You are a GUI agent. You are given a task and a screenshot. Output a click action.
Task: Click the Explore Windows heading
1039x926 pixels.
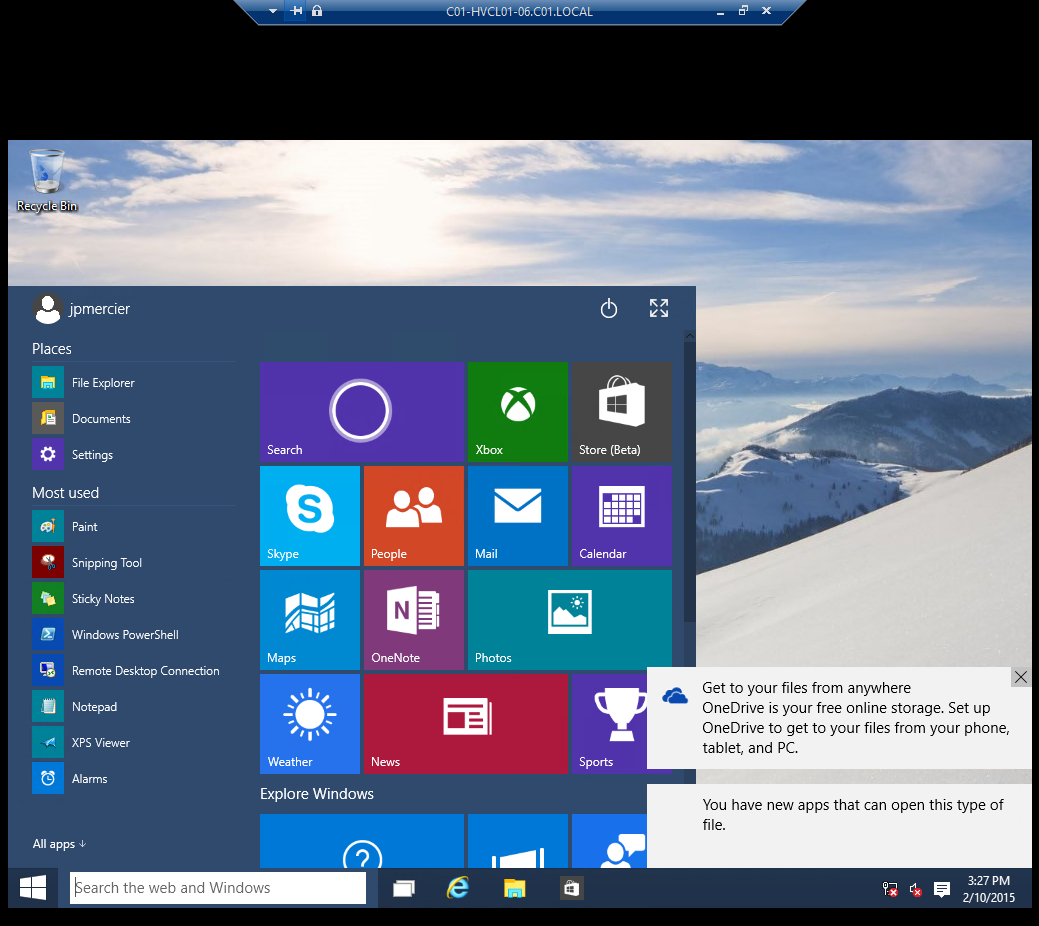pyautogui.click(x=317, y=793)
